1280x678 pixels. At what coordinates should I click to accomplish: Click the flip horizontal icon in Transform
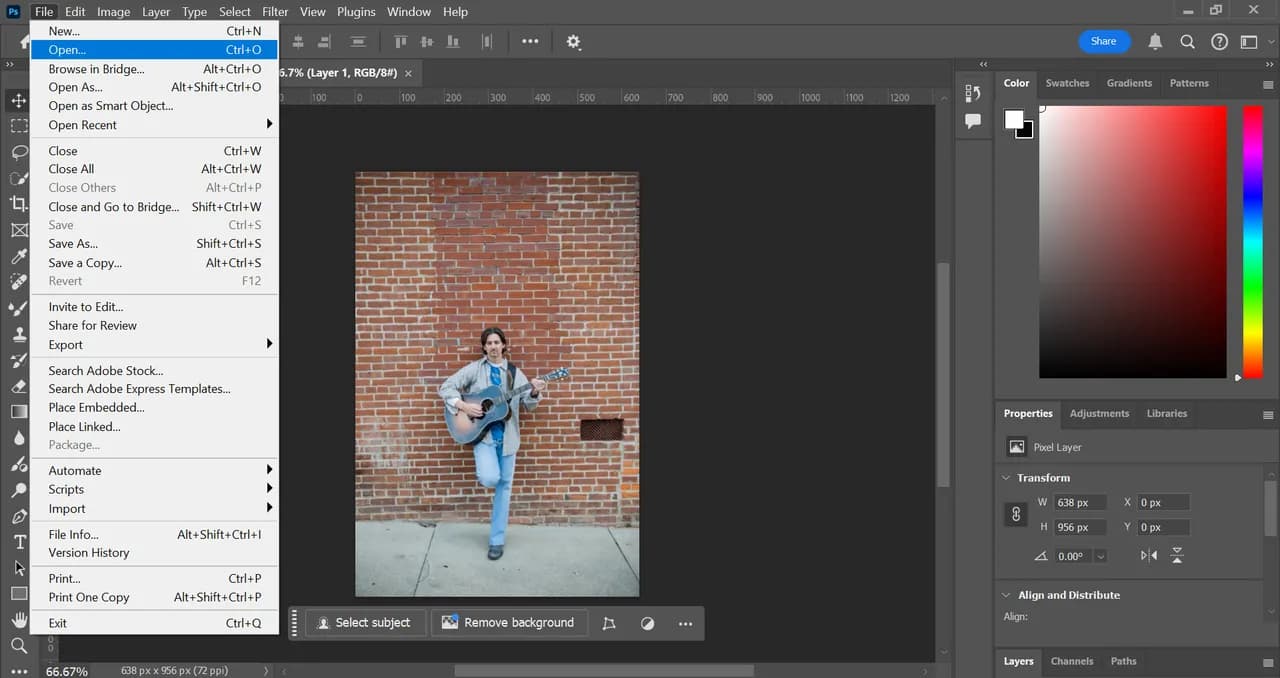[x=1149, y=556]
